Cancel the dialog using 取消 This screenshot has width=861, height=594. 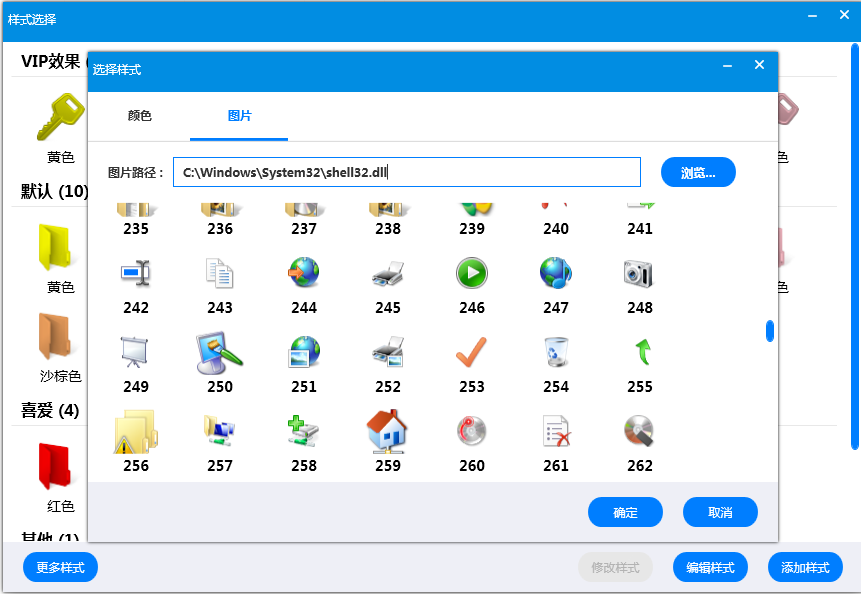[720, 512]
